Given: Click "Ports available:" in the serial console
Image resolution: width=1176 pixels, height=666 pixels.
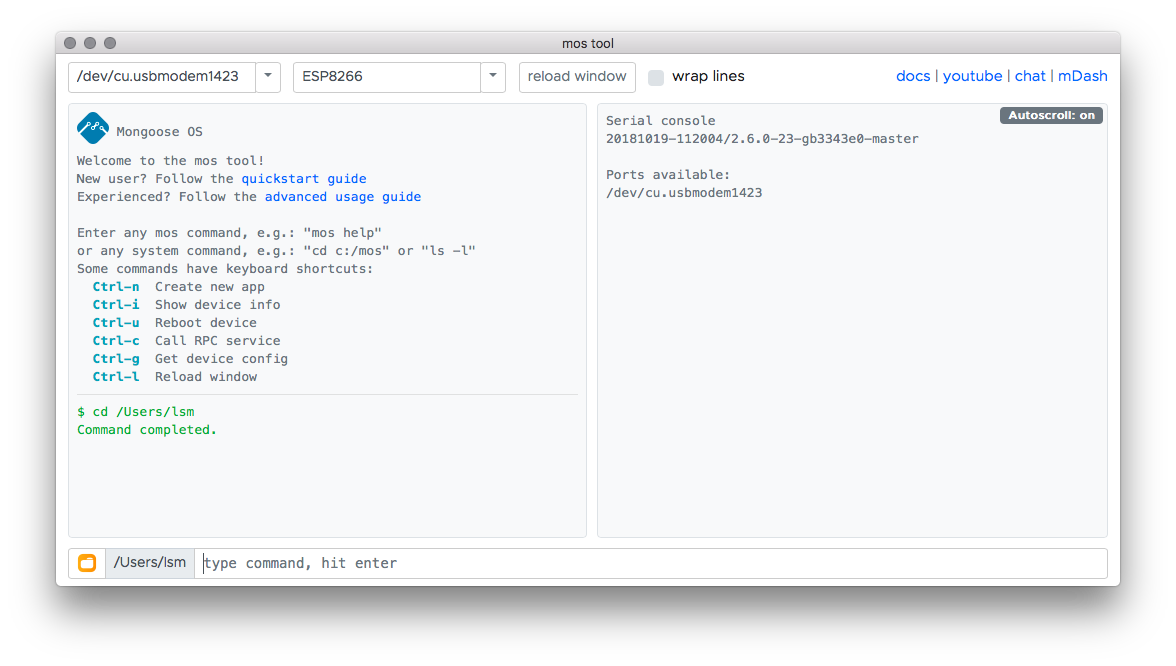Looking at the screenshot, I should 668,175.
